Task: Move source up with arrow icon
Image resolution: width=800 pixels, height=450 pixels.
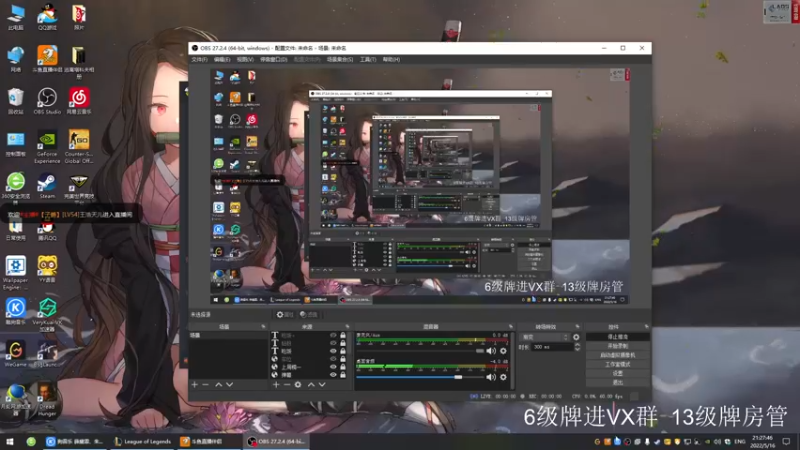Action: click(311, 385)
